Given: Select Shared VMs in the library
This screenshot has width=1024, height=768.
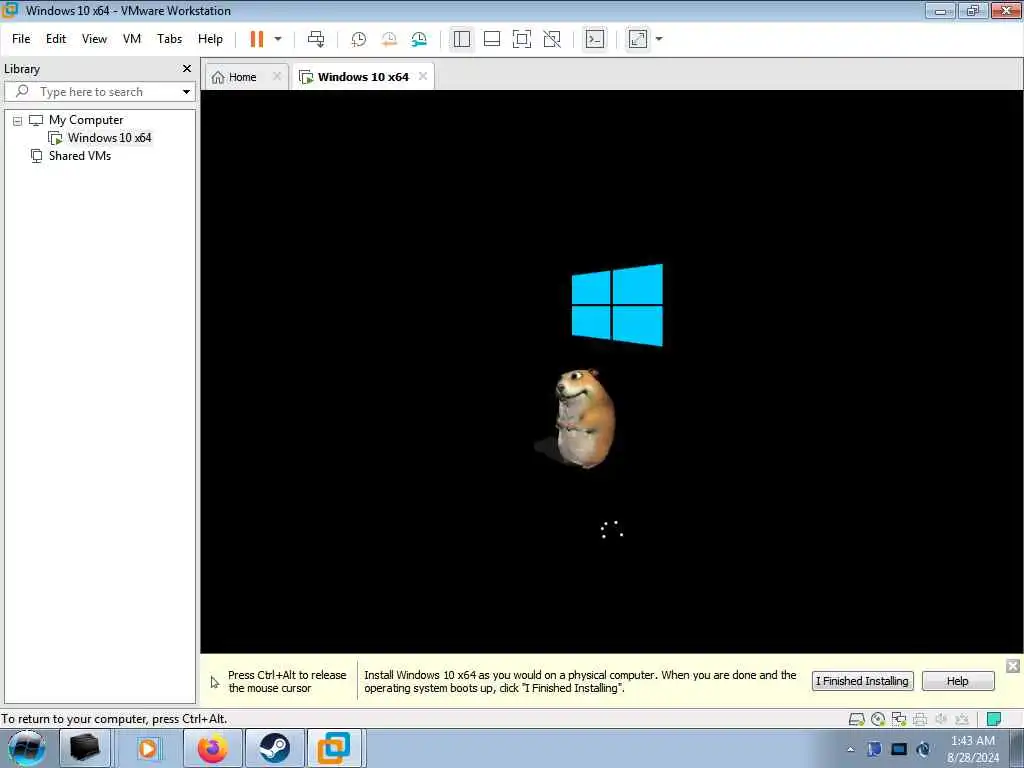Looking at the screenshot, I should (x=80, y=156).
